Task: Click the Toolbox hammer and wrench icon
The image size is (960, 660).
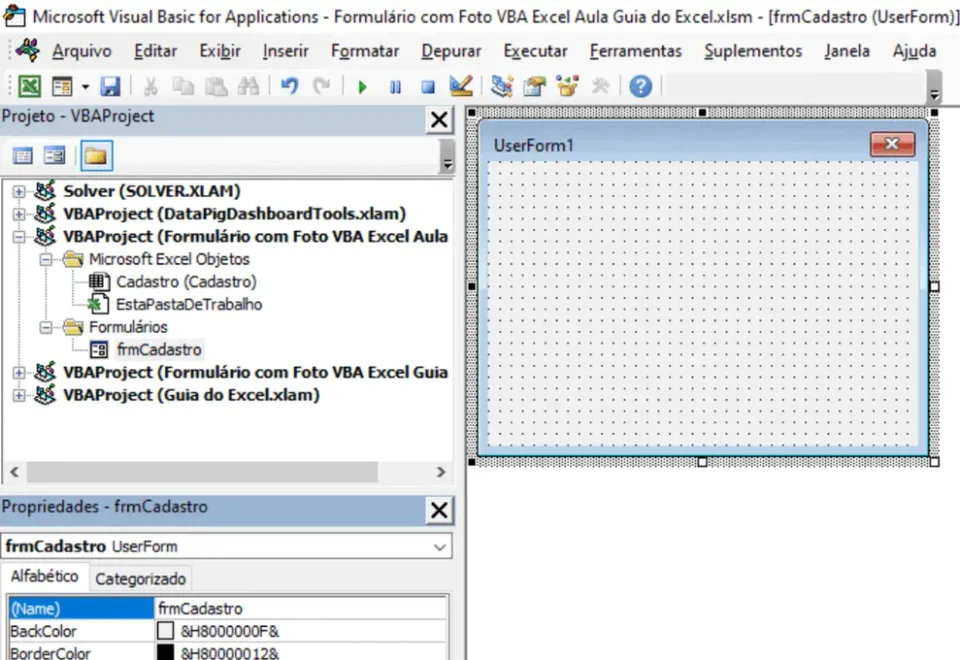Action: [x=601, y=86]
